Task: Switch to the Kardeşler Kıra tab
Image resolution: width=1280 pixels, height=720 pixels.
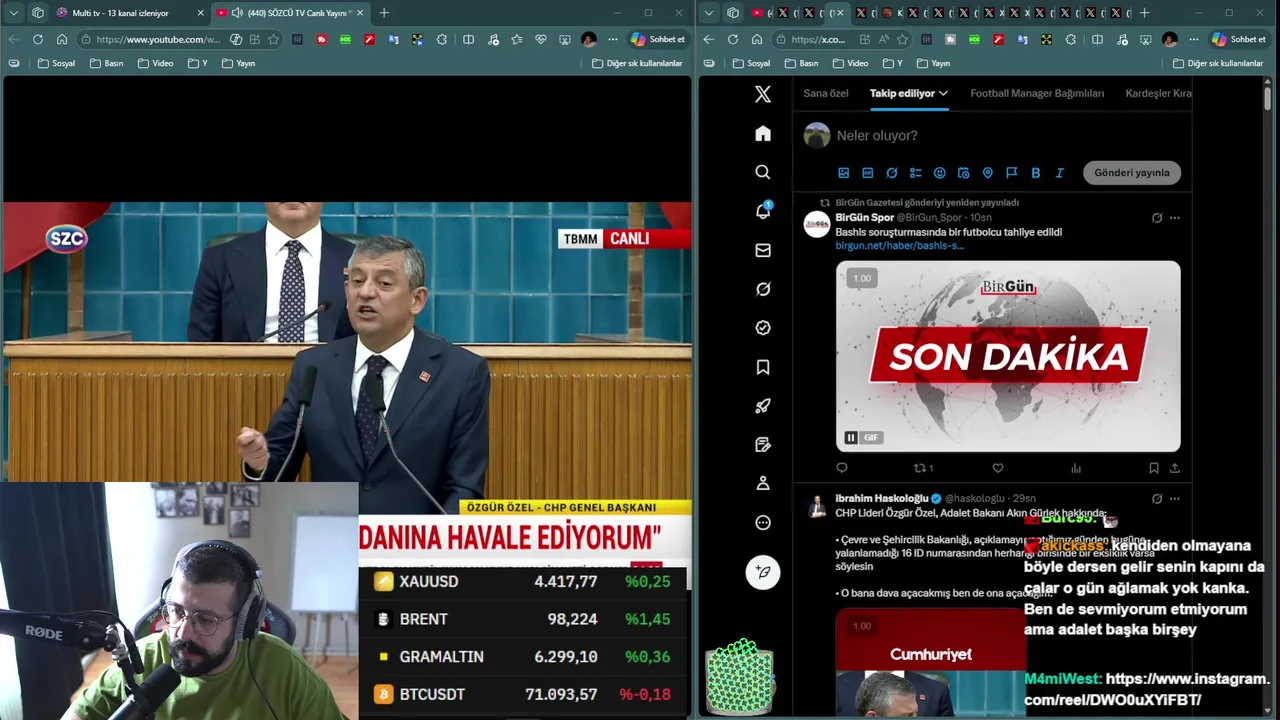Action: [1159, 93]
